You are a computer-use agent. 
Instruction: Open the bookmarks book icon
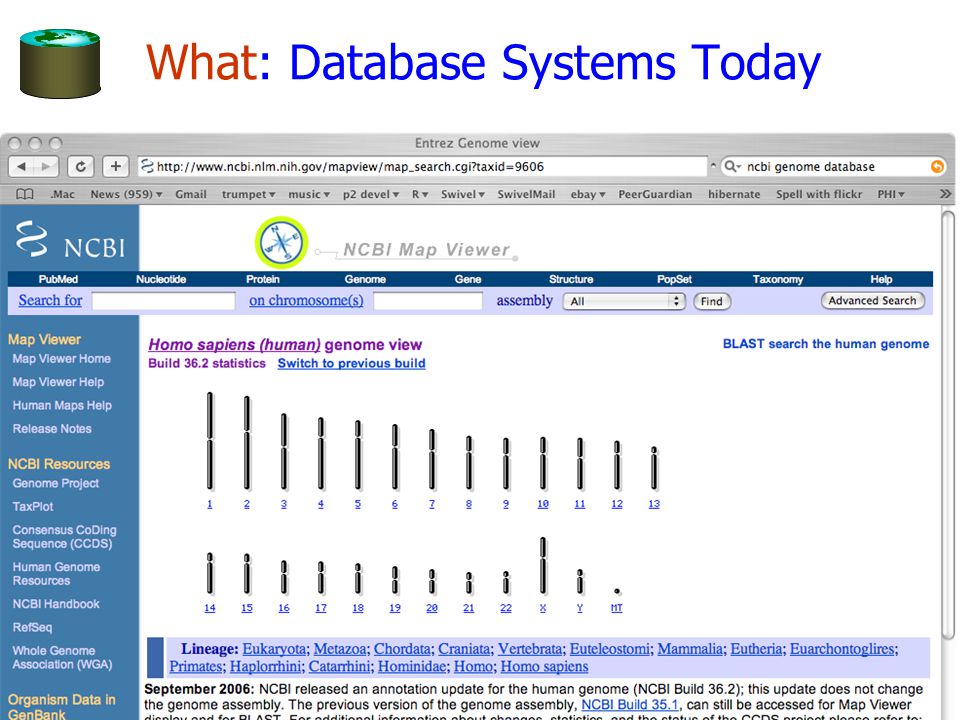pos(24,194)
